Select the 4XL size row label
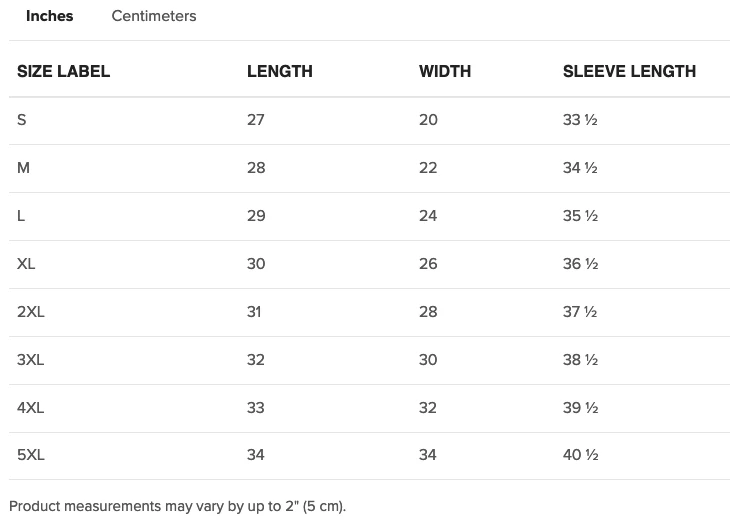The image size is (730, 520). click(31, 407)
